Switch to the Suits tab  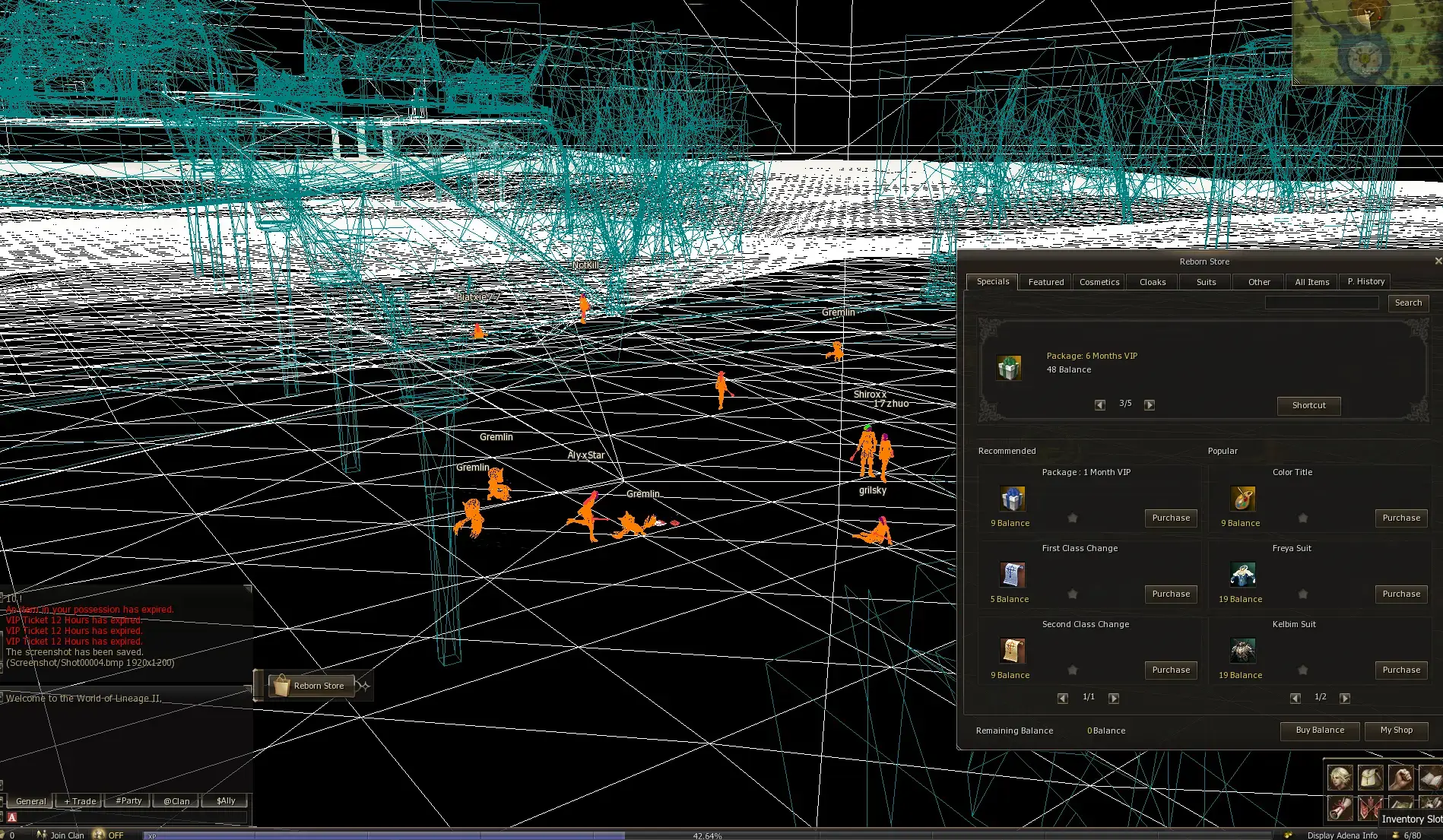1206,282
